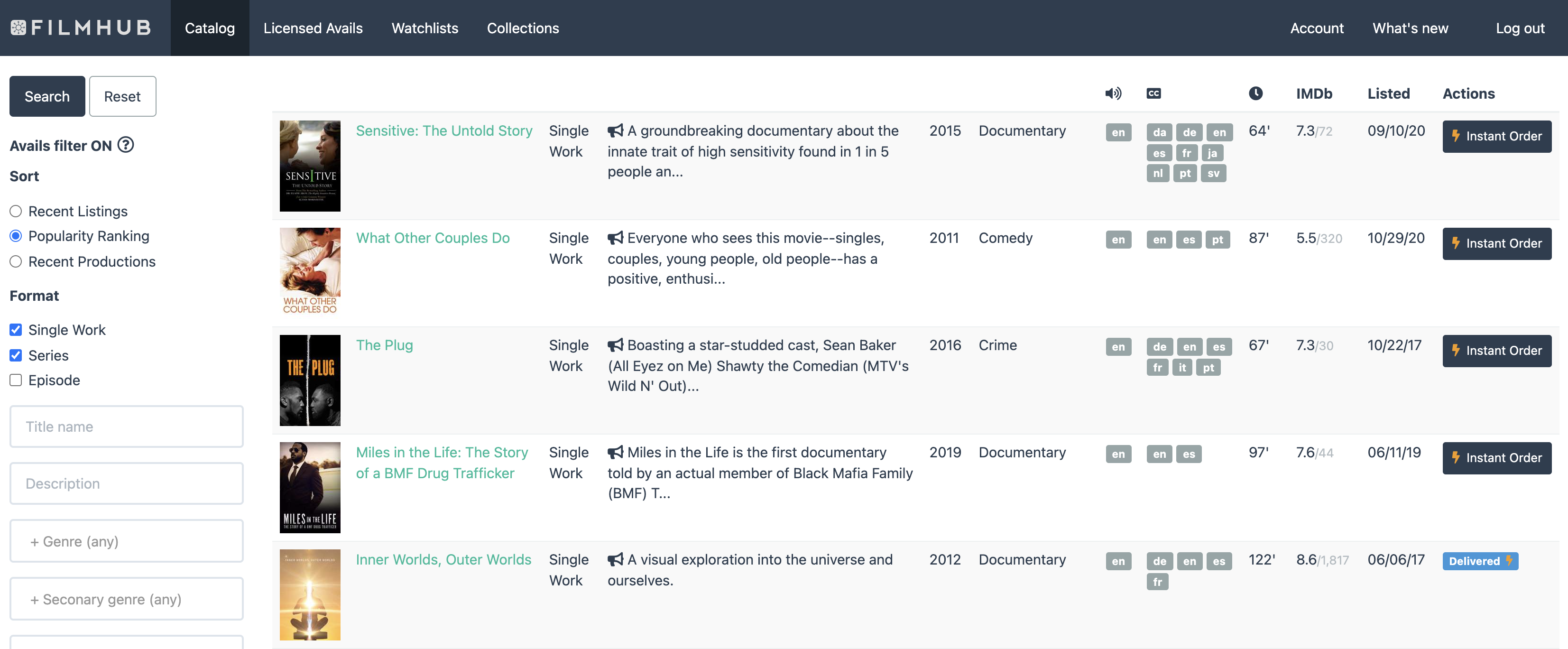Open the Secondary genre (any) selector

coord(127,599)
